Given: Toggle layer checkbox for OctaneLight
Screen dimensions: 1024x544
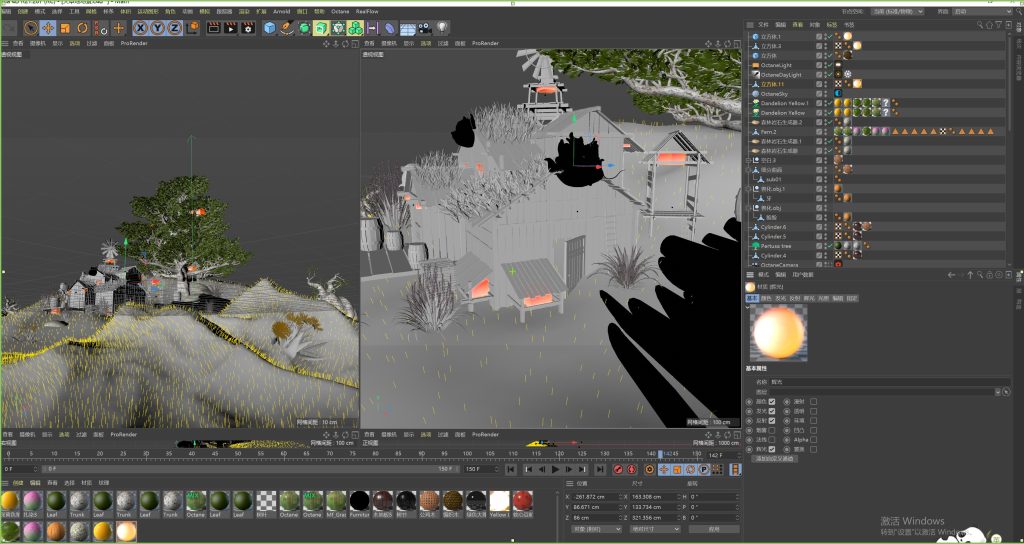Looking at the screenshot, I should (819, 65).
